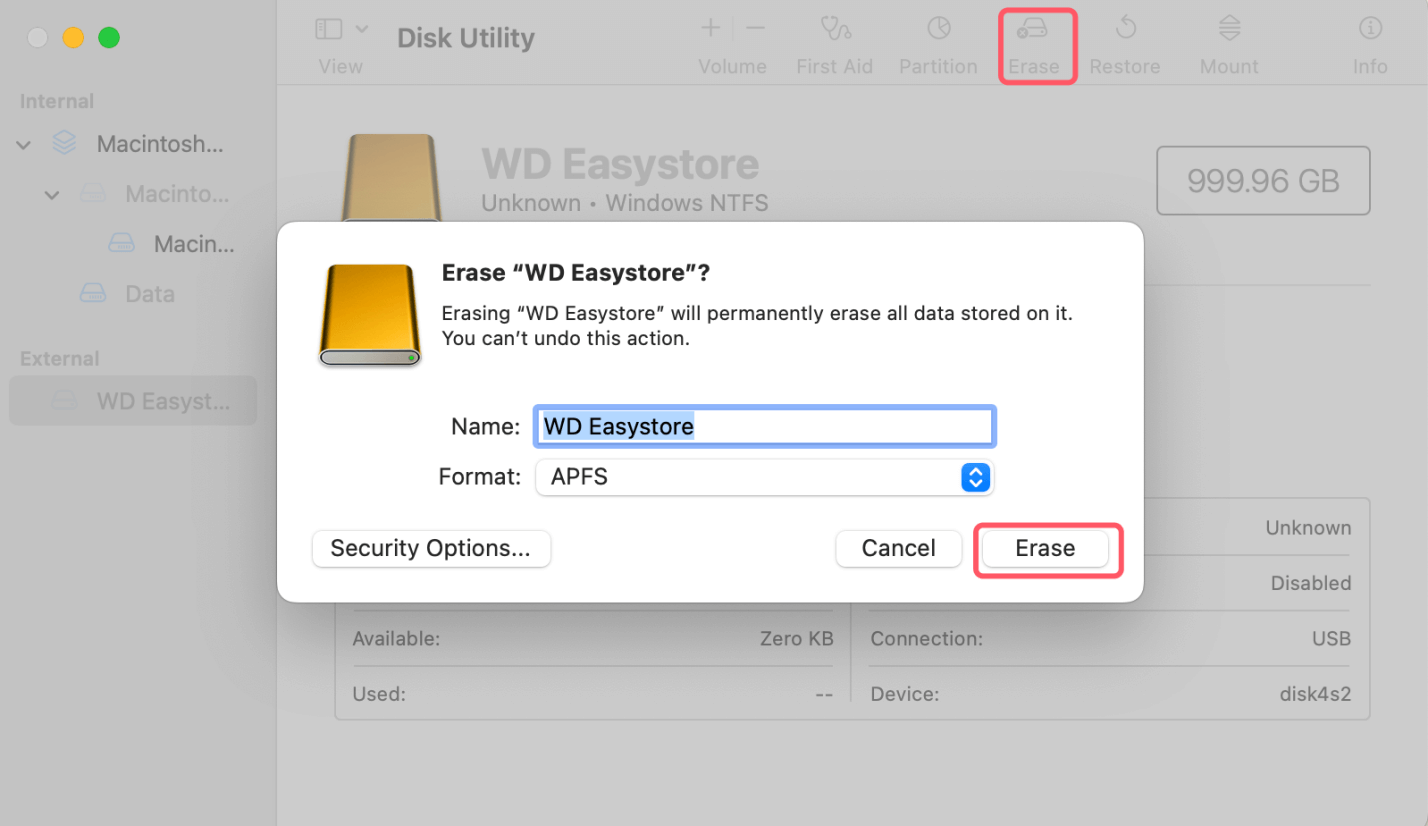Collapse the nested Macintosh volume group

pyautogui.click(x=51, y=194)
